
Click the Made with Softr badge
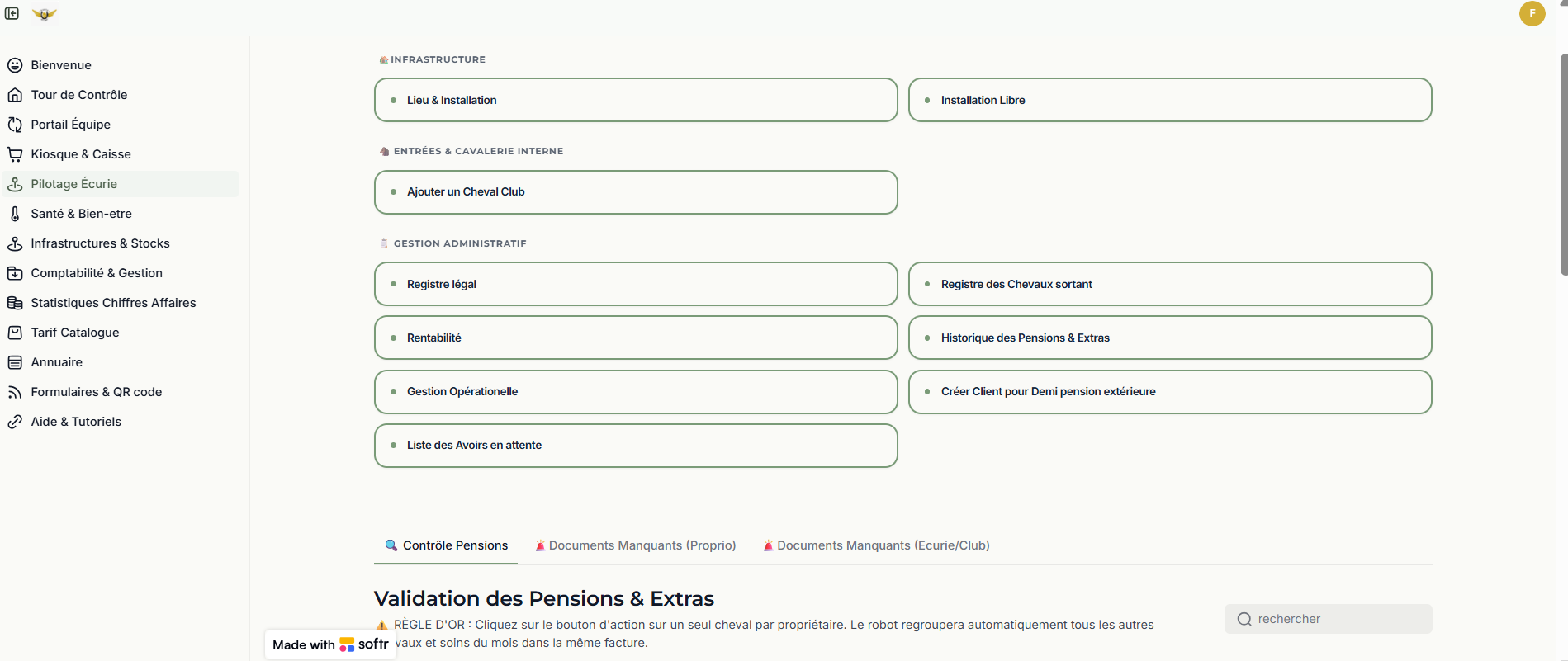[330, 644]
